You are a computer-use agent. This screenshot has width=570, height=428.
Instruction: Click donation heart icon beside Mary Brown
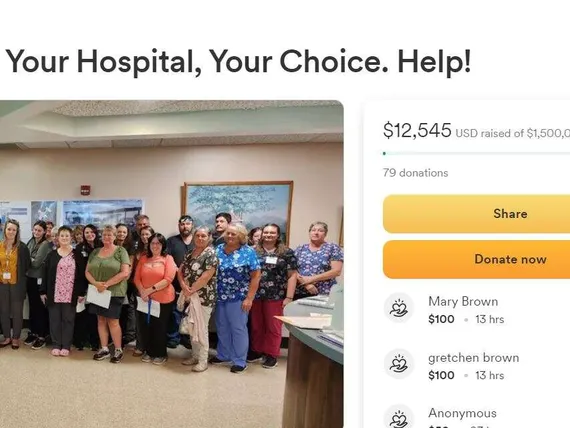pyautogui.click(x=399, y=308)
